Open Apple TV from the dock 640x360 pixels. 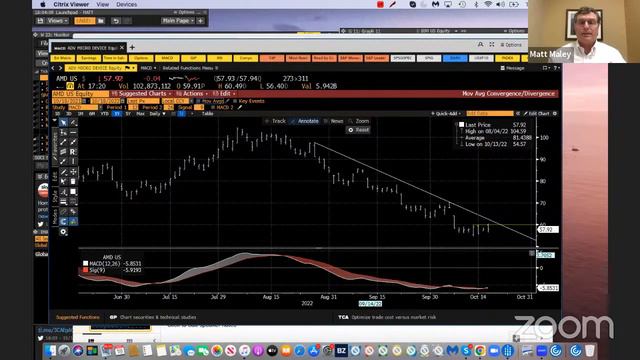pyautogui.click(x=272, y=351)
